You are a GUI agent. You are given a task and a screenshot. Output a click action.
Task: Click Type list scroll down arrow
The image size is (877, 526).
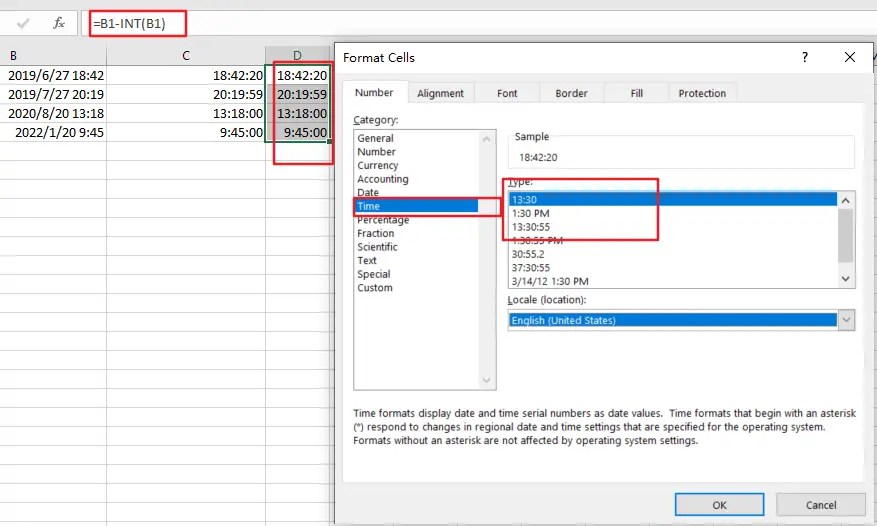pos(846,279)
